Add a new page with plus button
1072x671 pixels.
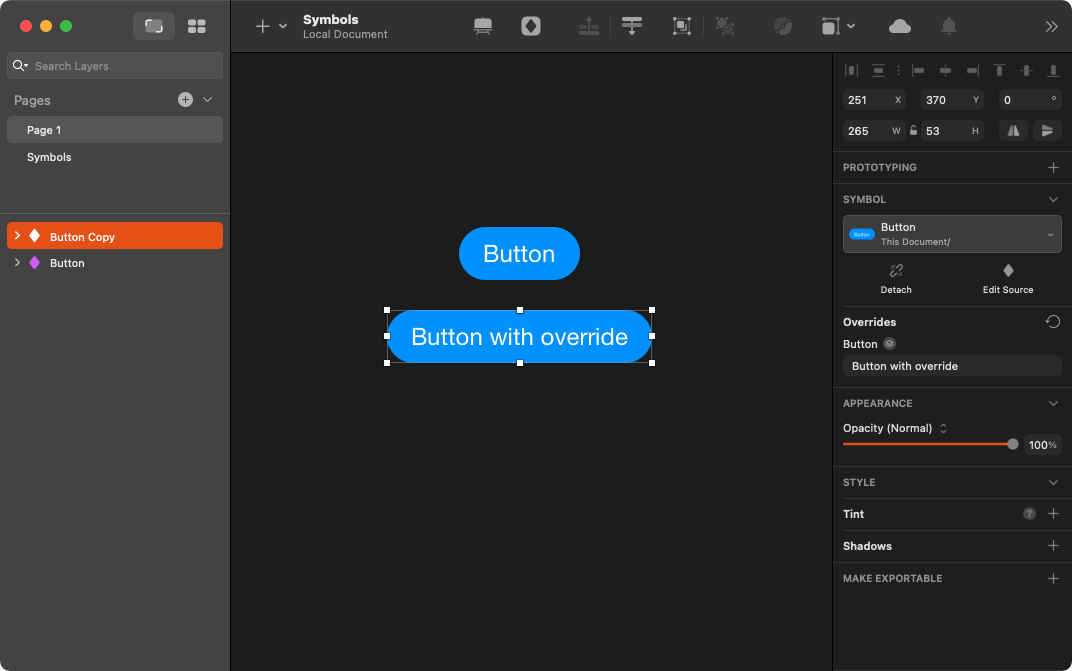(185, 100)
